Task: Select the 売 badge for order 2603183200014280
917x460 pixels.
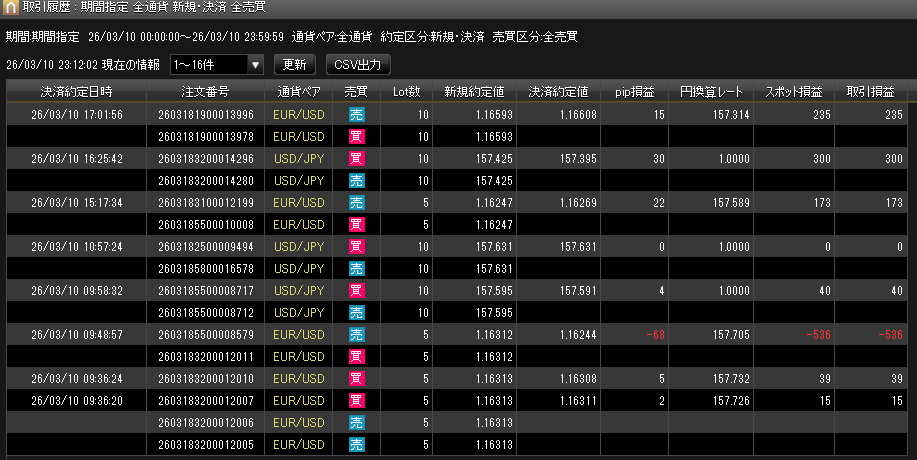Action: pos(356,181)
